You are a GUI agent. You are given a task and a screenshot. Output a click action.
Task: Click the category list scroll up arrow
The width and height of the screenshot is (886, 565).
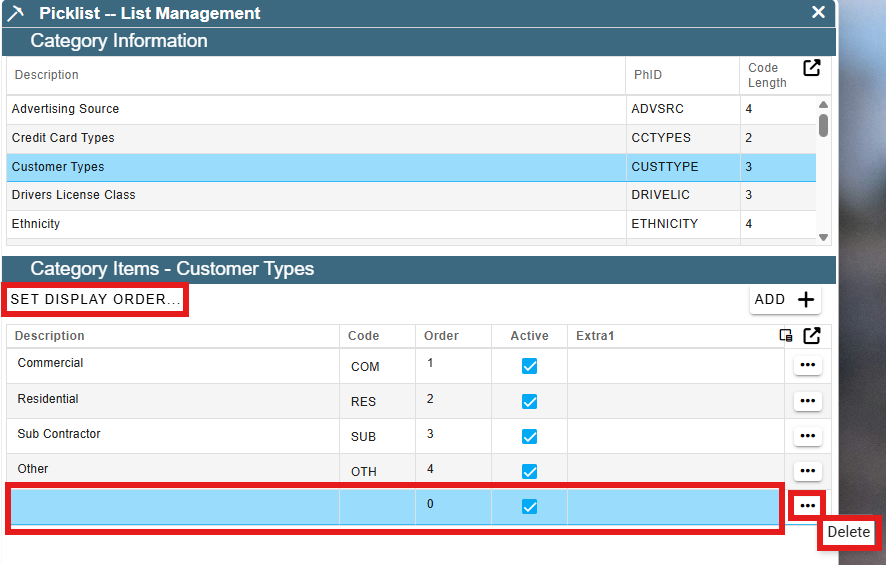point(823,105)
